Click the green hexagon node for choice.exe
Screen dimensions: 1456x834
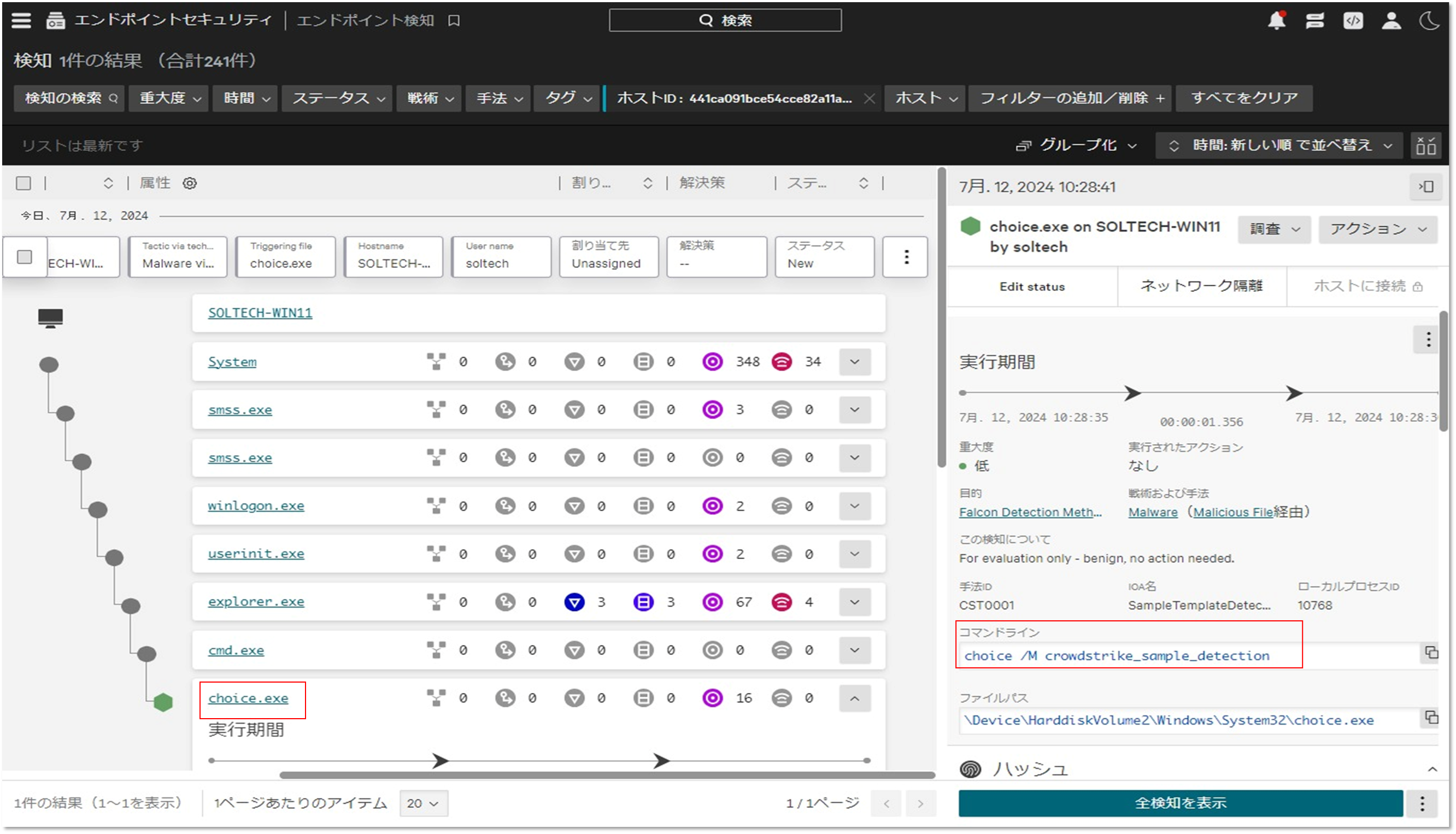[x=163, y=702]
